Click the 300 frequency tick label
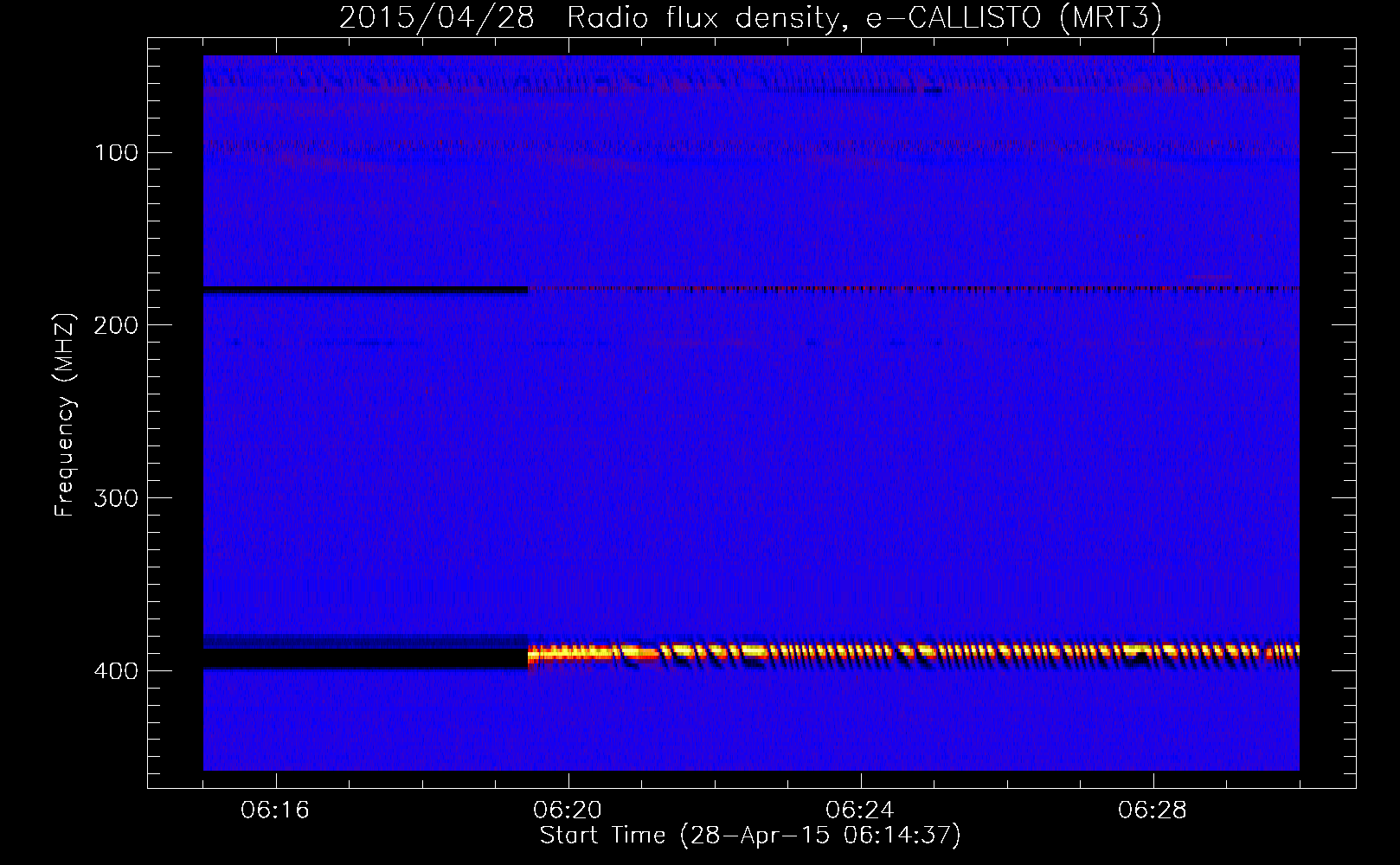The width and height of the screenshot is (1400, 865). pyautogui.click(x=116, y=498)
